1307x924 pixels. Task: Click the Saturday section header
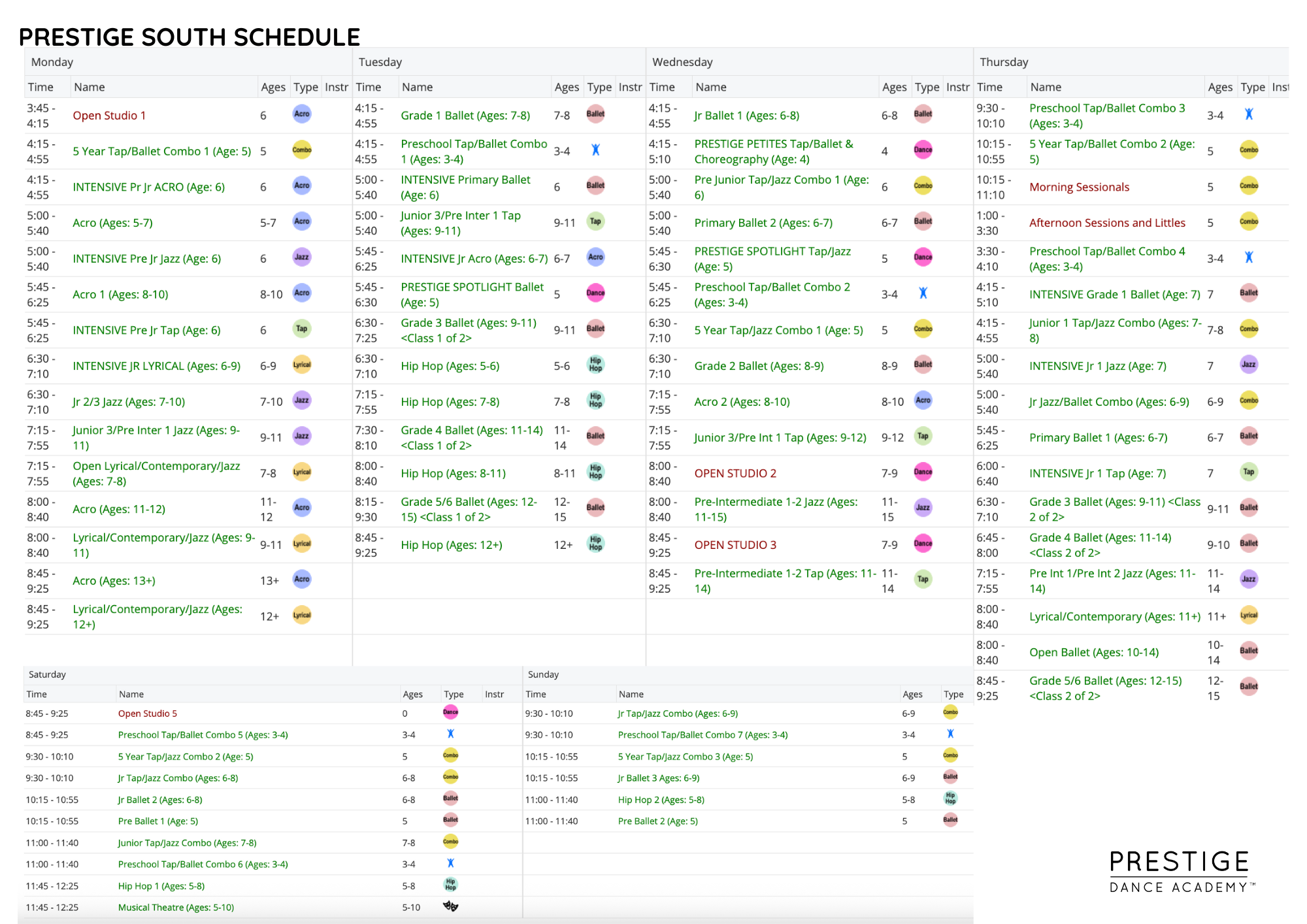[x=47, y=674]
